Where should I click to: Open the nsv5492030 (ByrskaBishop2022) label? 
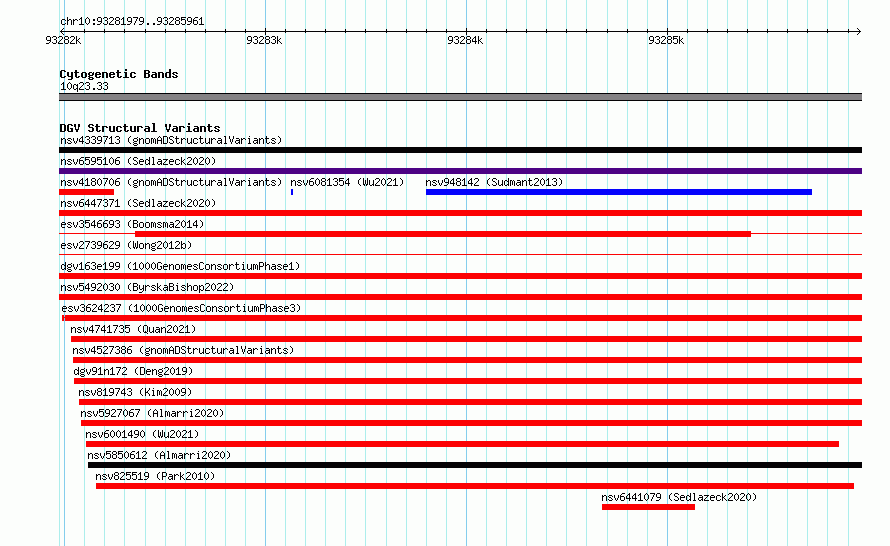(147, 287)
